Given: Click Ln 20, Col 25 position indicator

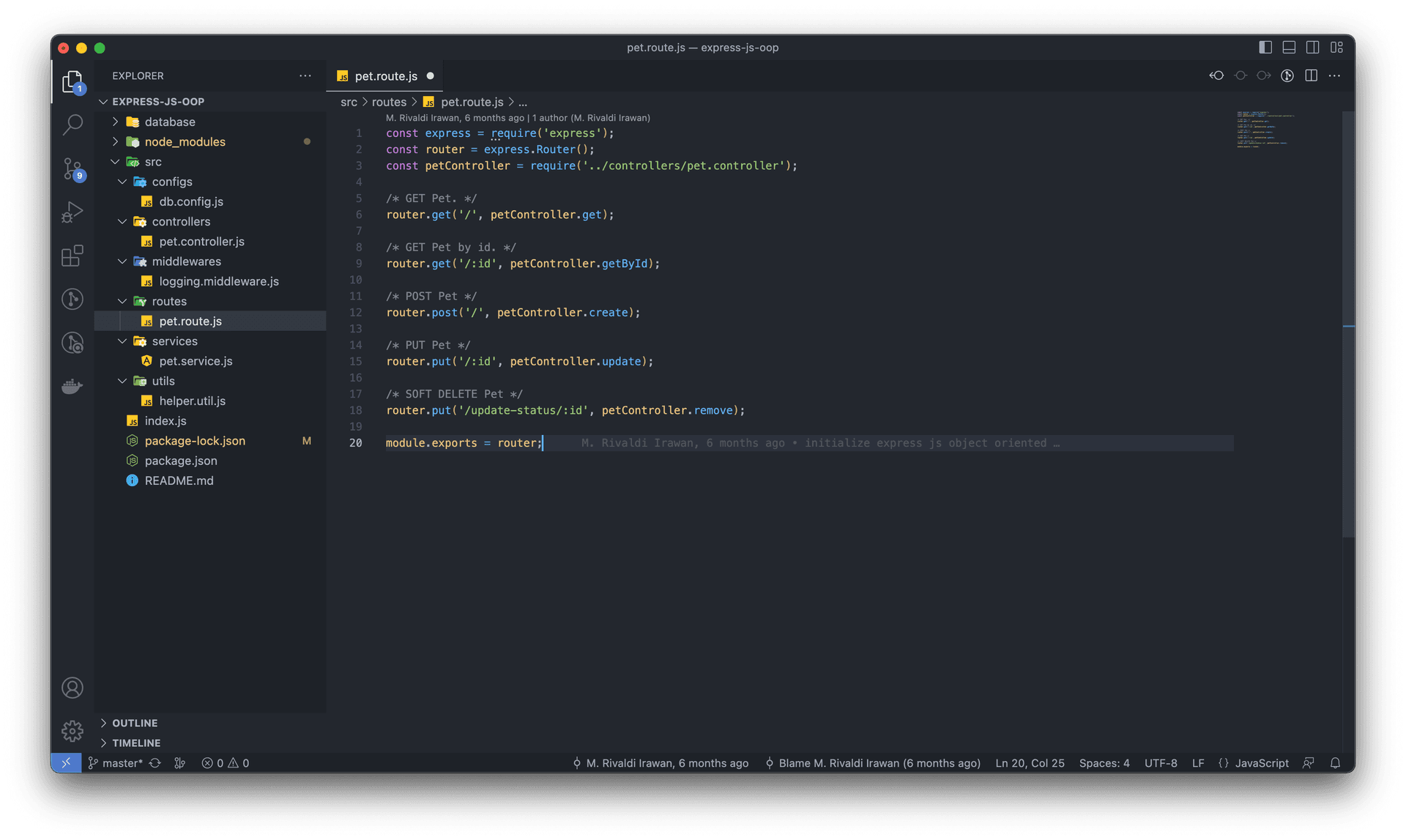Looking at the screenshot, I should [x=1030, y=763].
